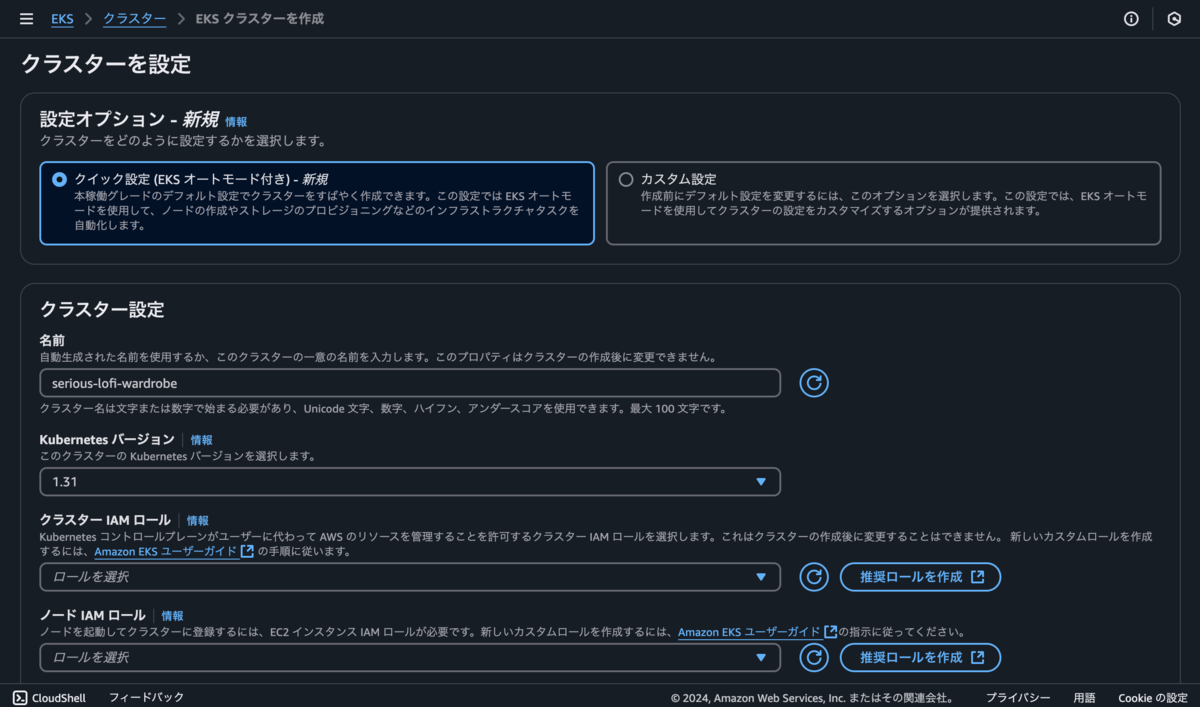Click 情報 link next to ノード IAM ロール
This screenshot has width=1200, height=707.
pos(172,616)
